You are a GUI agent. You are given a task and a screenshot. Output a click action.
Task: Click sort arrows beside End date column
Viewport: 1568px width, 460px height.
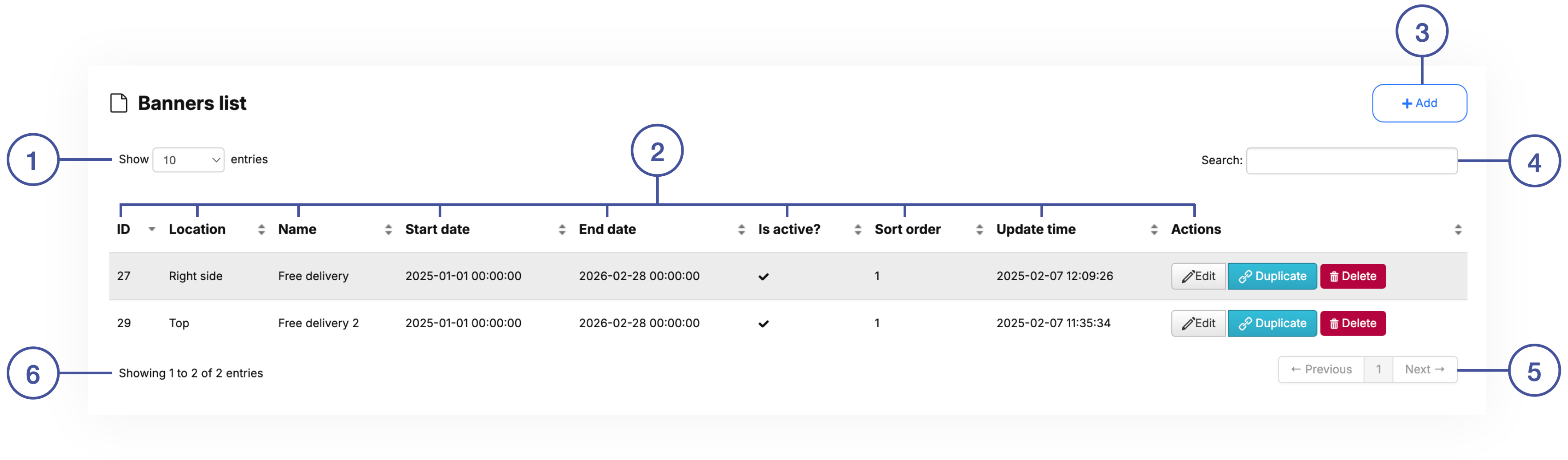[x=741, y=230]
